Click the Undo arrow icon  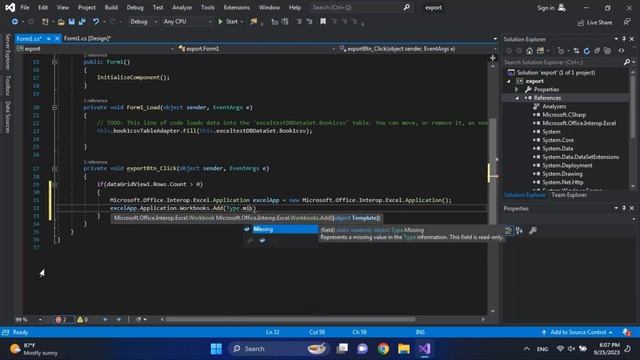(96, 22)
